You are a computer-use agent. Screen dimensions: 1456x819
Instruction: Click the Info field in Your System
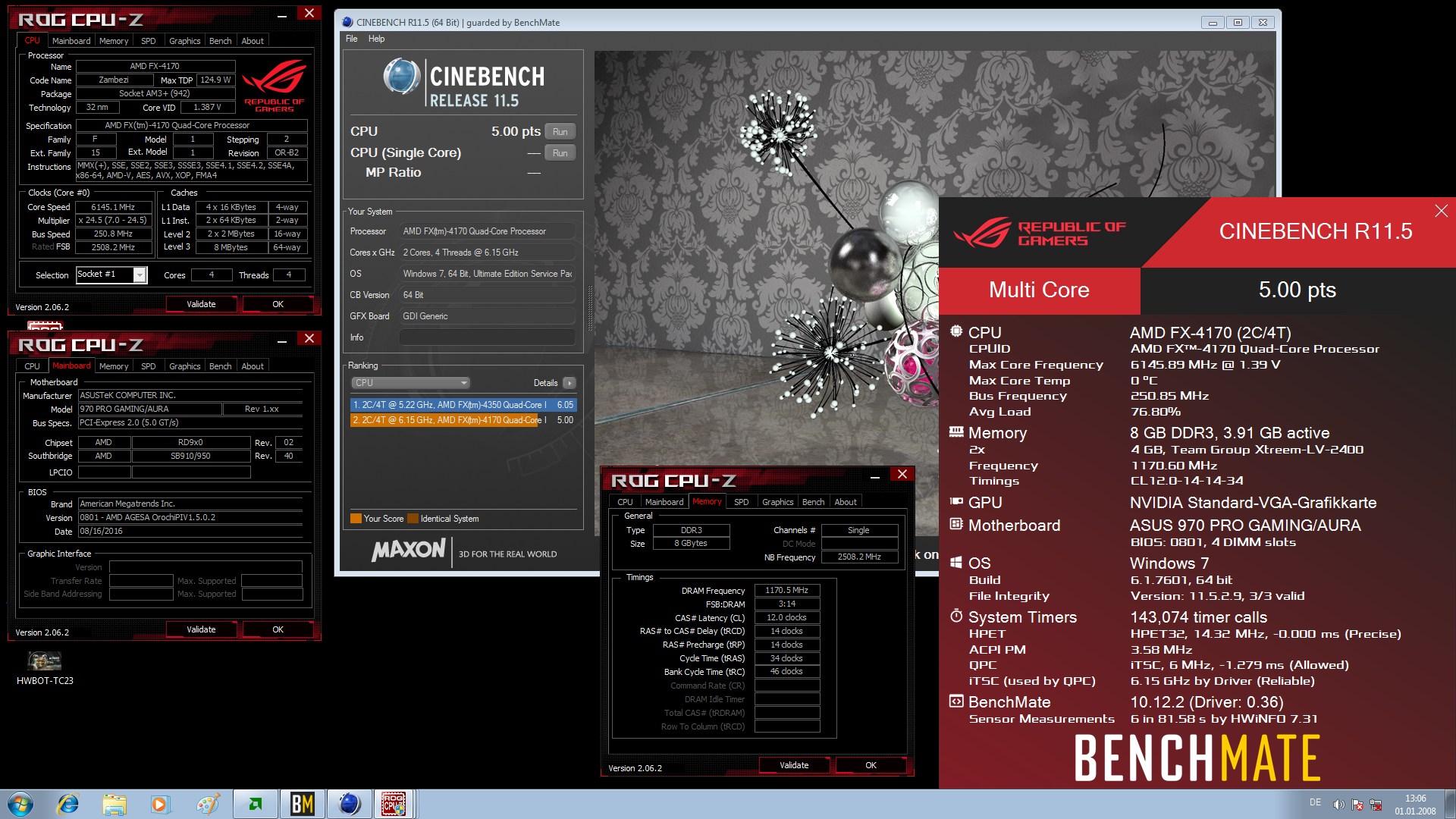tap(487, 337)
